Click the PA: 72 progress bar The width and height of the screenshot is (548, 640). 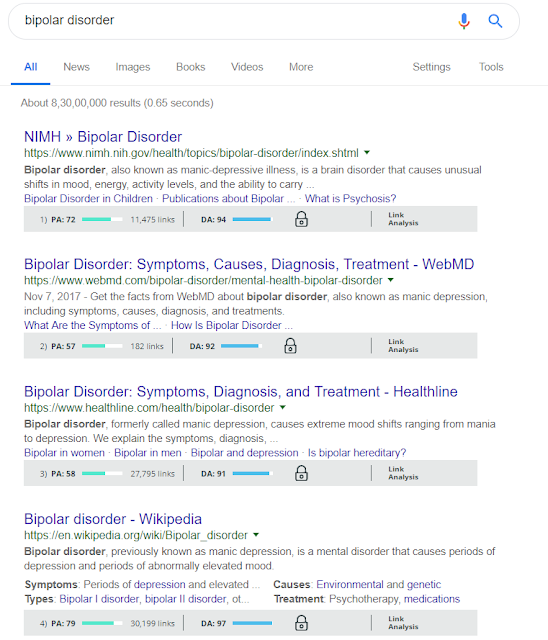click(102, 220)
